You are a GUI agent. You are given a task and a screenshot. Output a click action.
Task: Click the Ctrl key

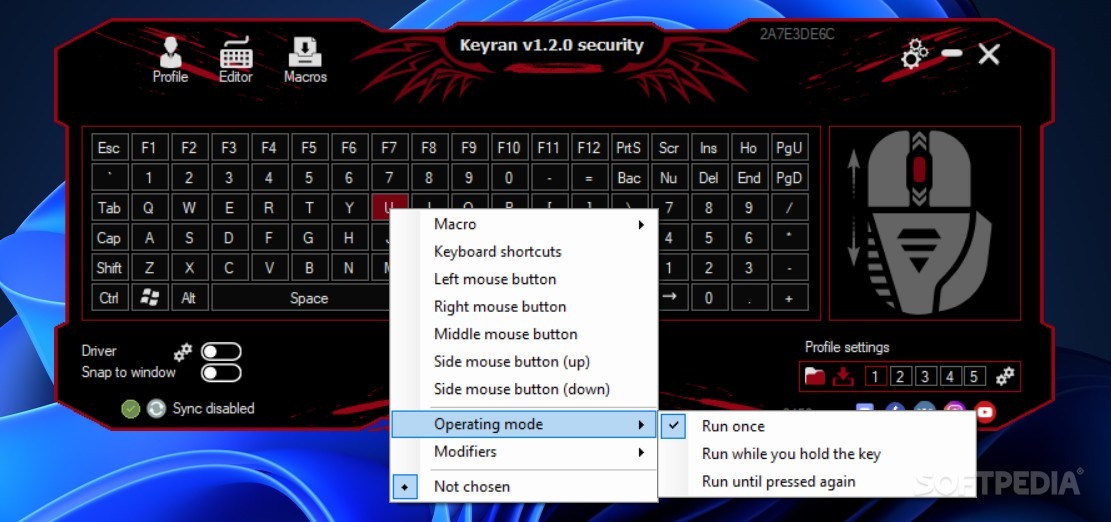point(109,297)
